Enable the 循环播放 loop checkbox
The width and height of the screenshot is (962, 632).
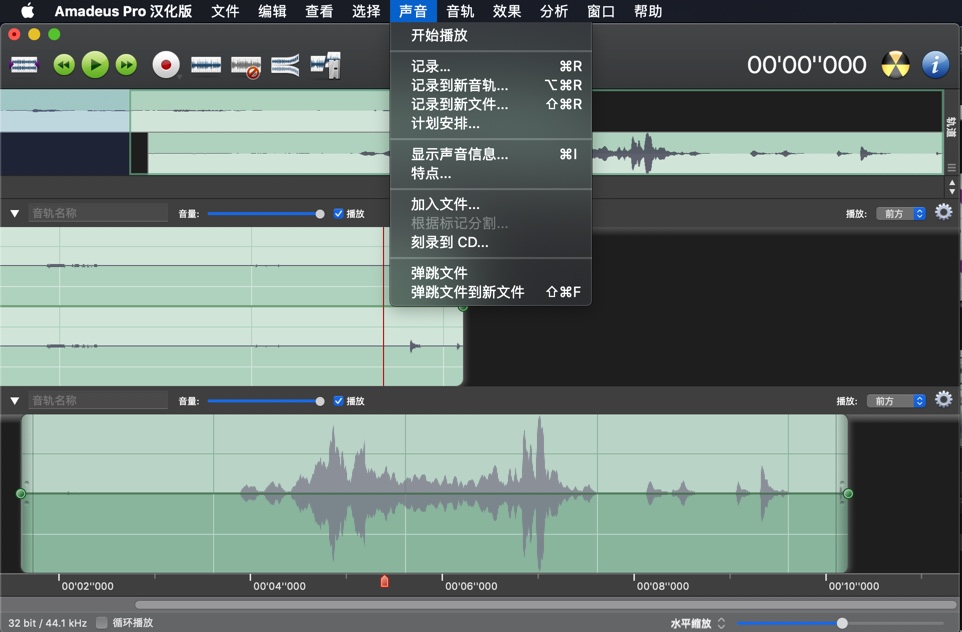click(102, 623)
